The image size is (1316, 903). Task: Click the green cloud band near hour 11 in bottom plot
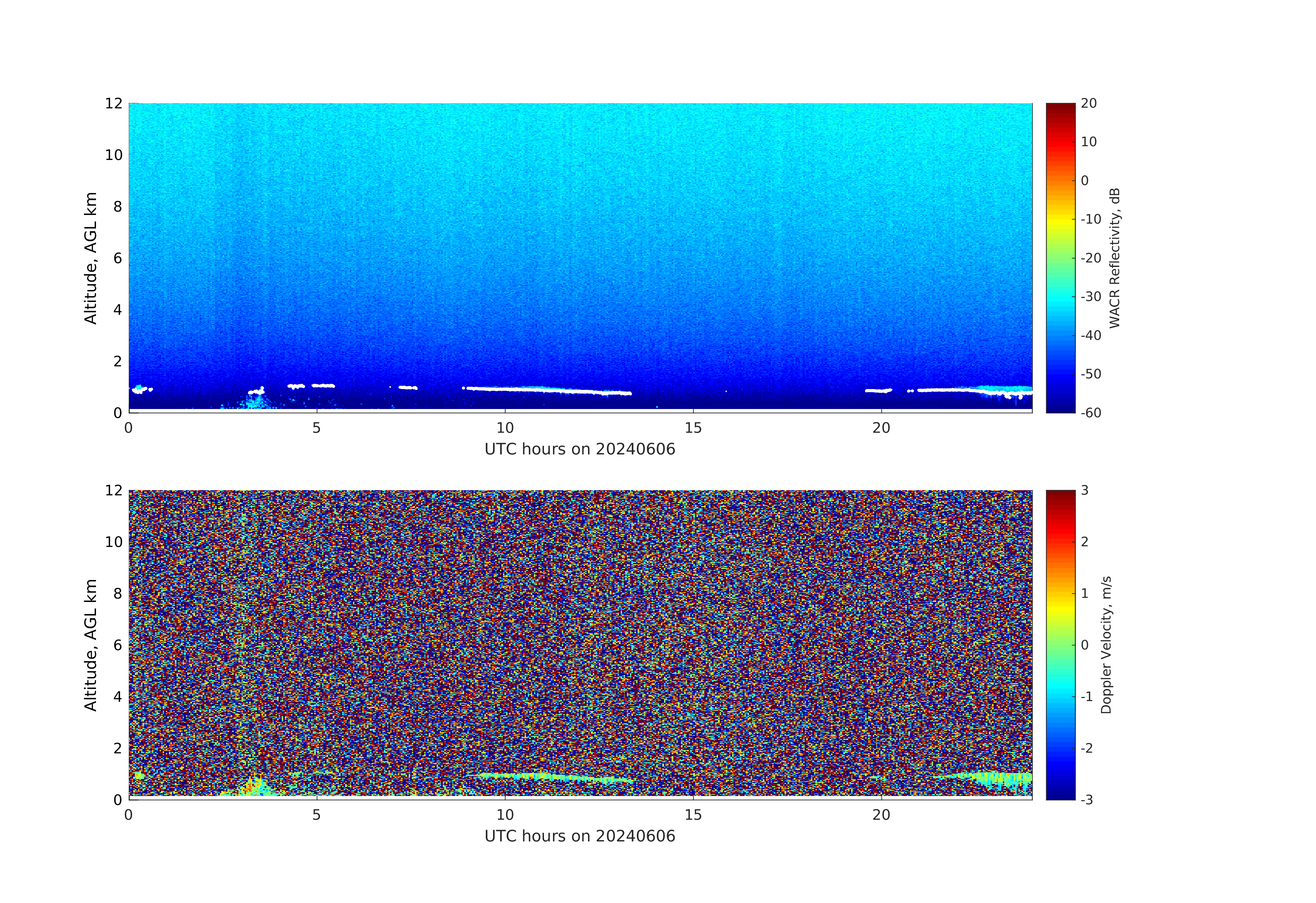543,776
